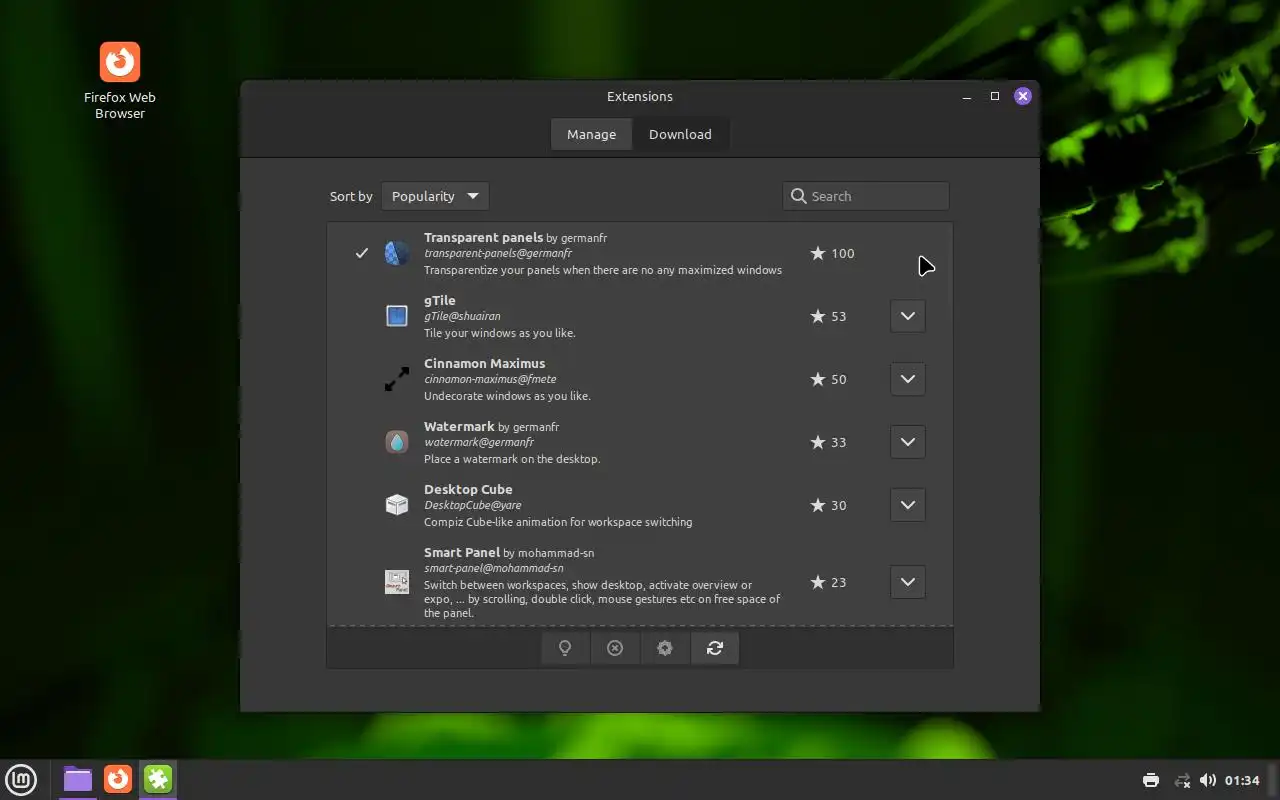Click the volume speaker tray icon
This screenshot has height=800, width=1280.
click(1208, 780)
